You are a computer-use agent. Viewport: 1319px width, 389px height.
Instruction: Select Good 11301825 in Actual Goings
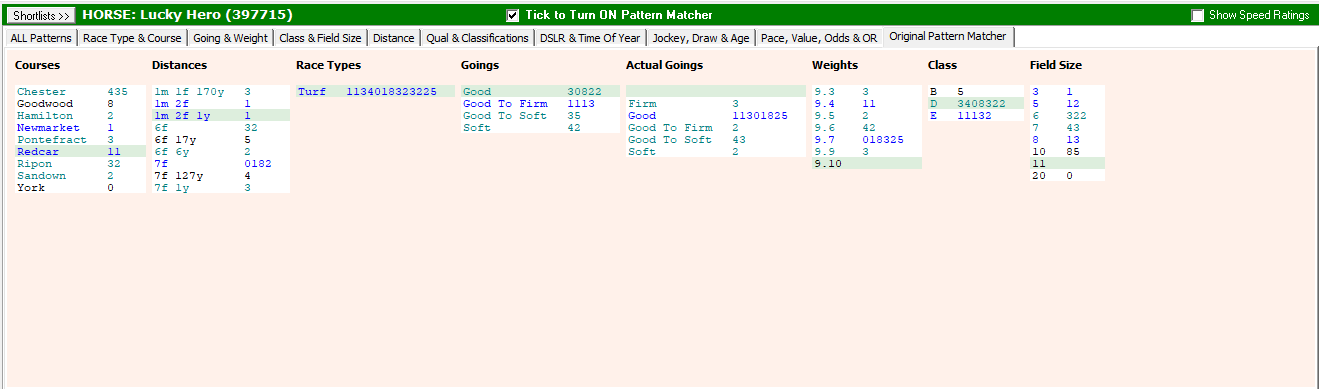(x=715, y=116)
